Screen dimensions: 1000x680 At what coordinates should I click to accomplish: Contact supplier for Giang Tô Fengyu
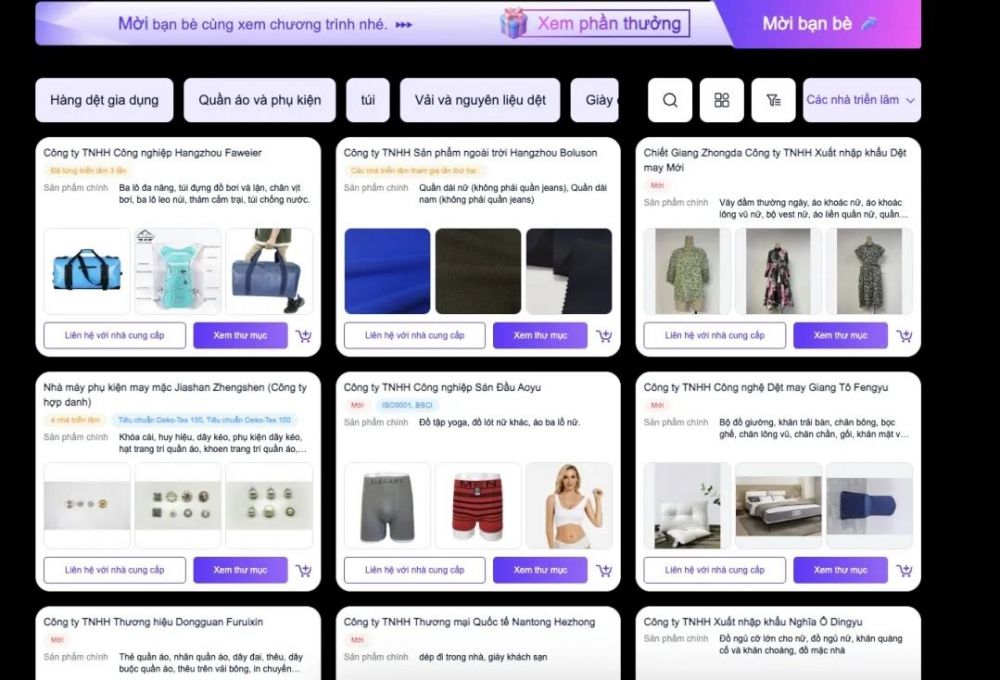[715, 570]
